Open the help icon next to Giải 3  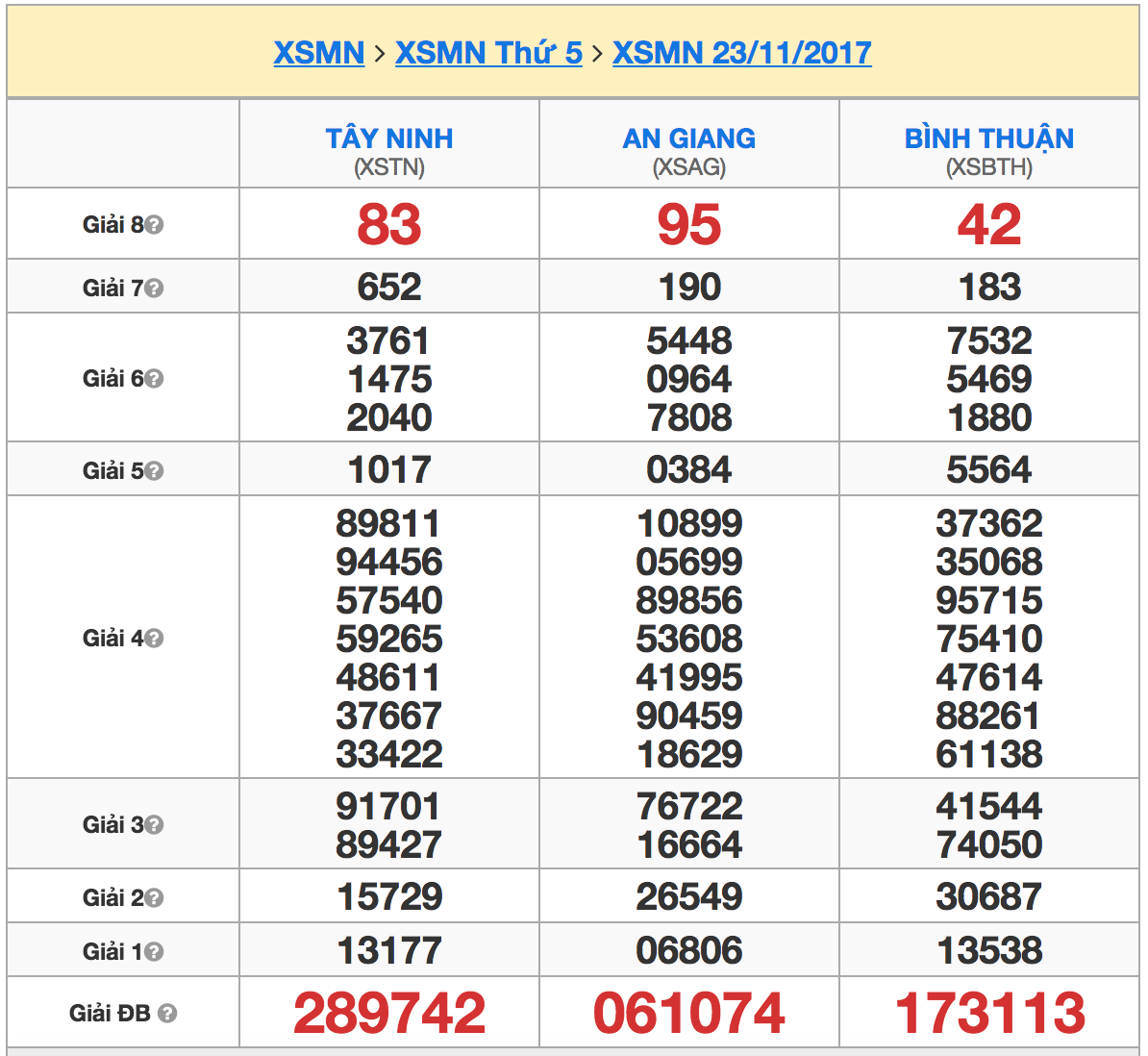point(154,825)
